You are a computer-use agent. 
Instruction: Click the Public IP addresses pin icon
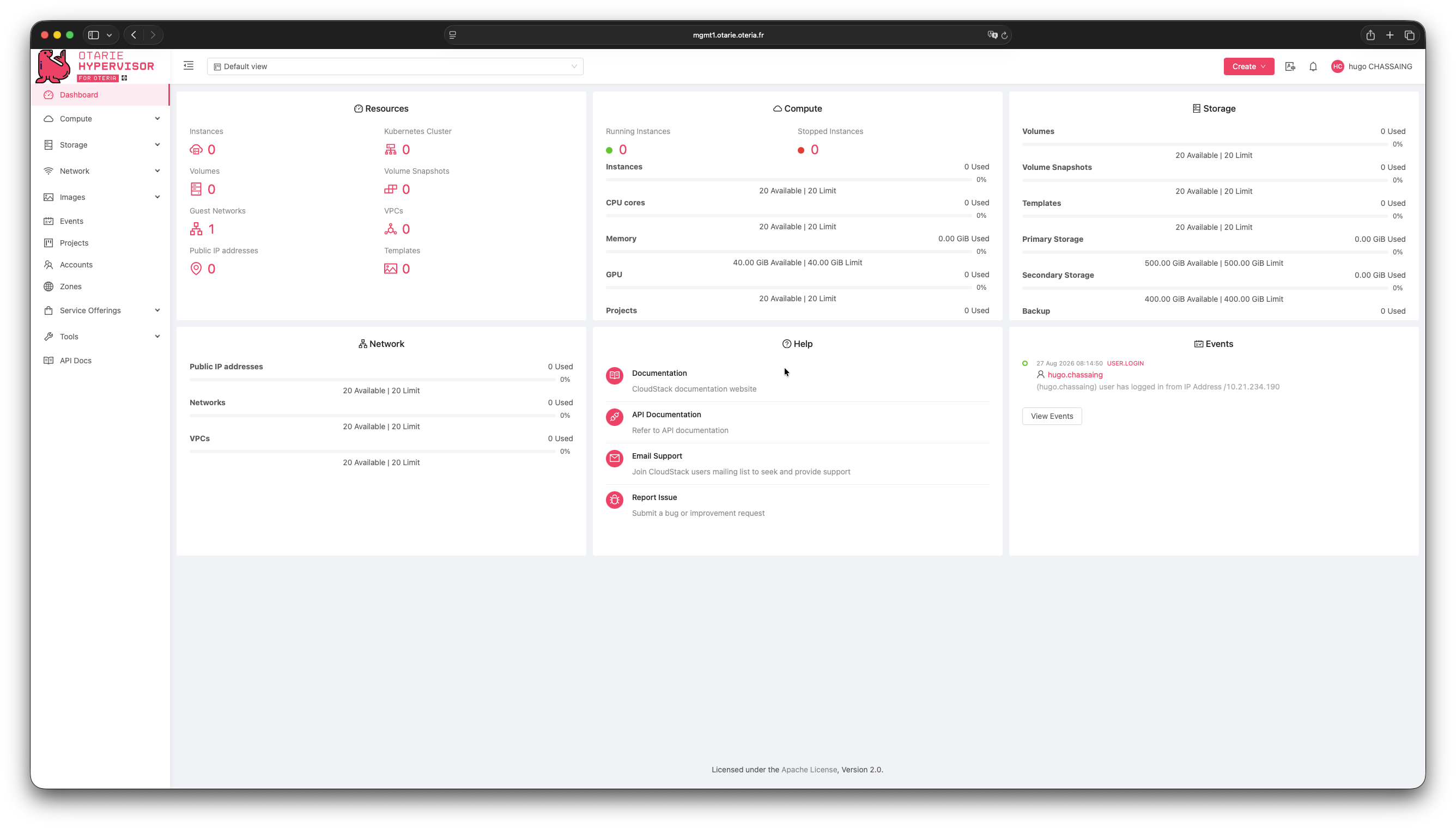(196, 269)
